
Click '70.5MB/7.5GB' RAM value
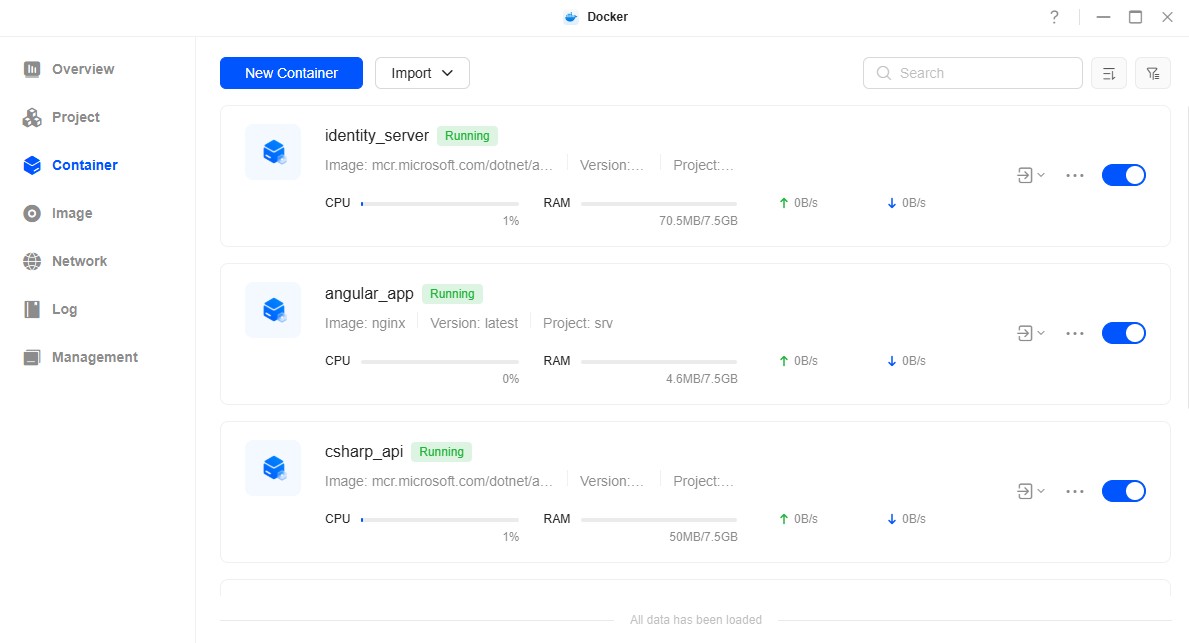click(x=698, y=221)
